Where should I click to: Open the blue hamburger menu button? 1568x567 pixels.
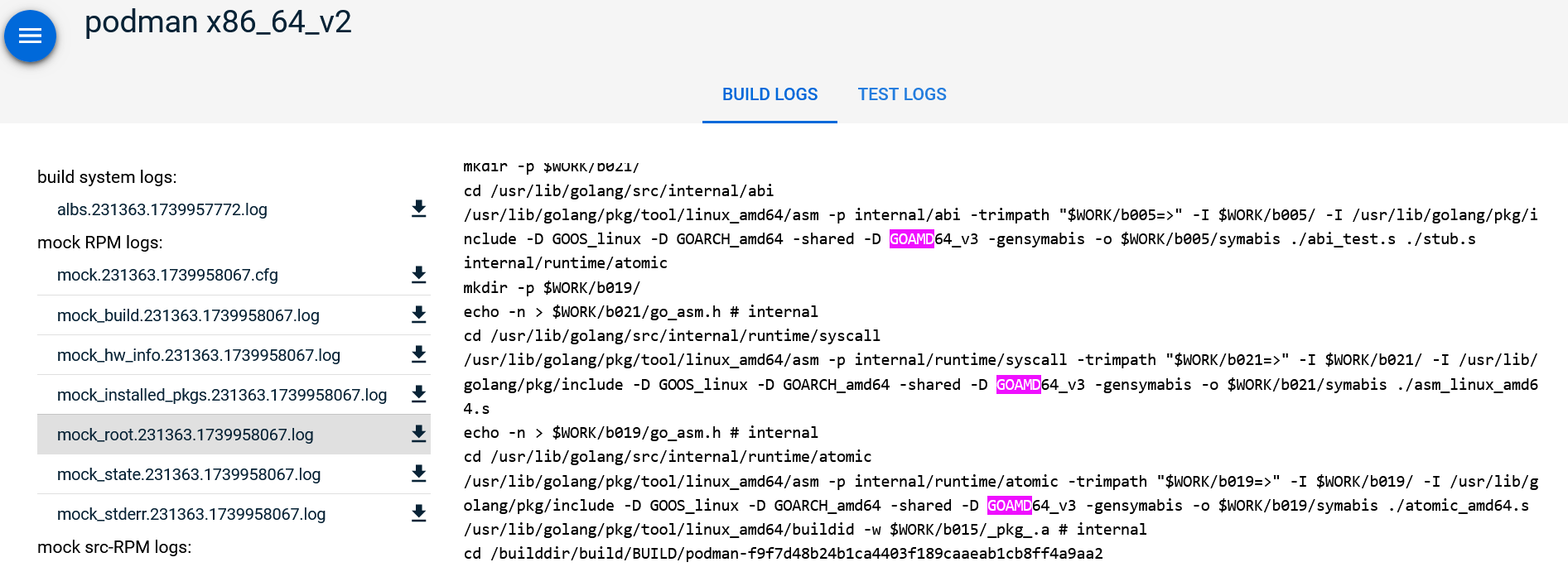click(x=30, y=36)
